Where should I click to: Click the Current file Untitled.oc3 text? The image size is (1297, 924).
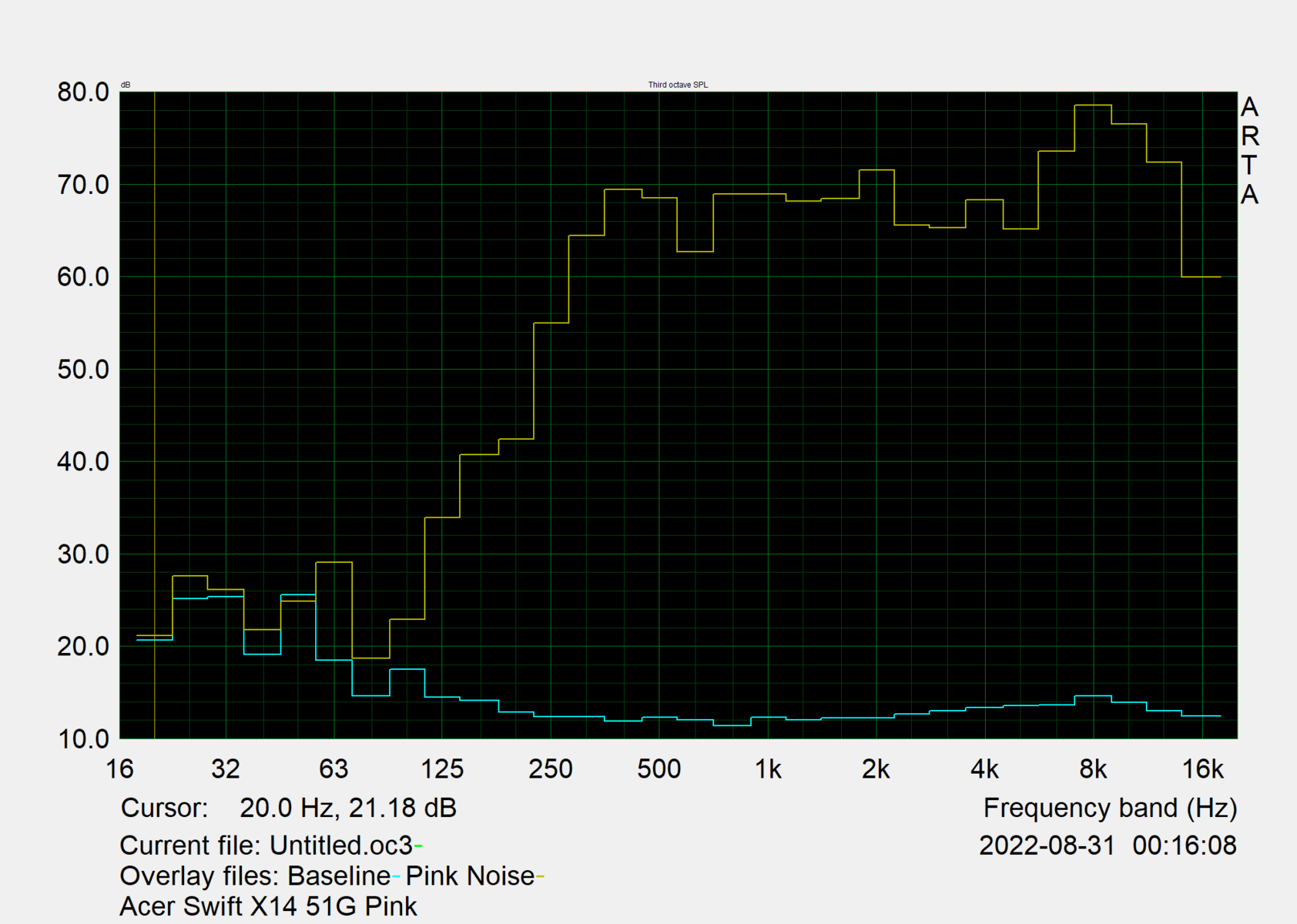266,845
